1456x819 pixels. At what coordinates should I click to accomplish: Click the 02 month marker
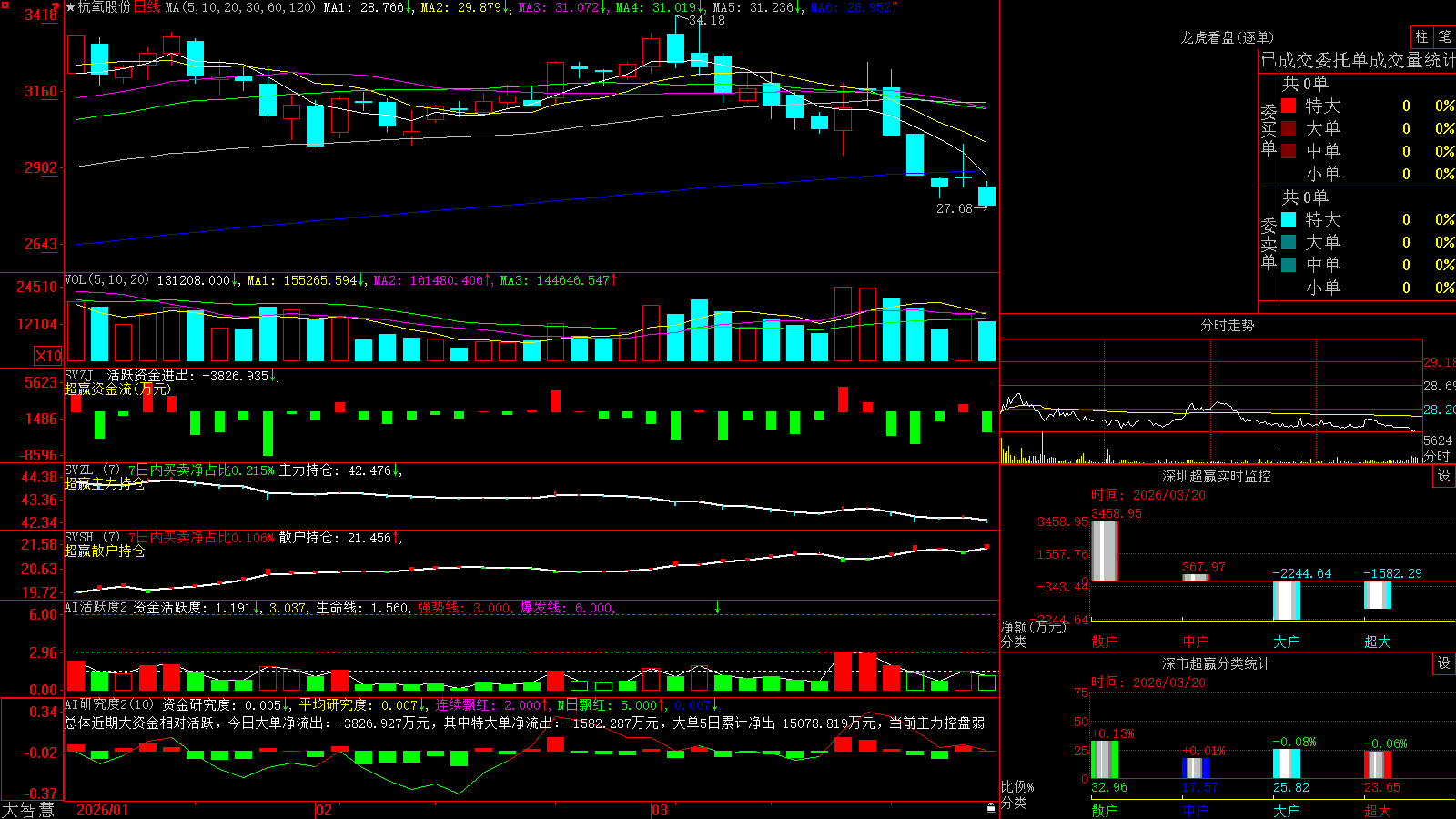(x=323, y=810)
